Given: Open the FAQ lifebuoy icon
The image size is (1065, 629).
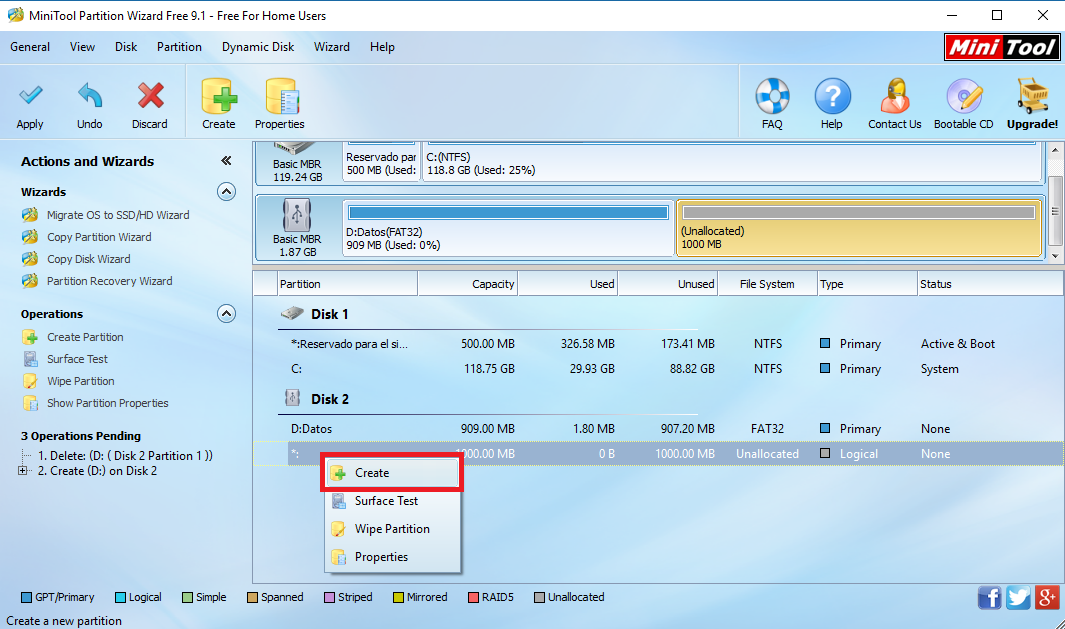Looking at the screenshot, I should [x=772, y=96].
